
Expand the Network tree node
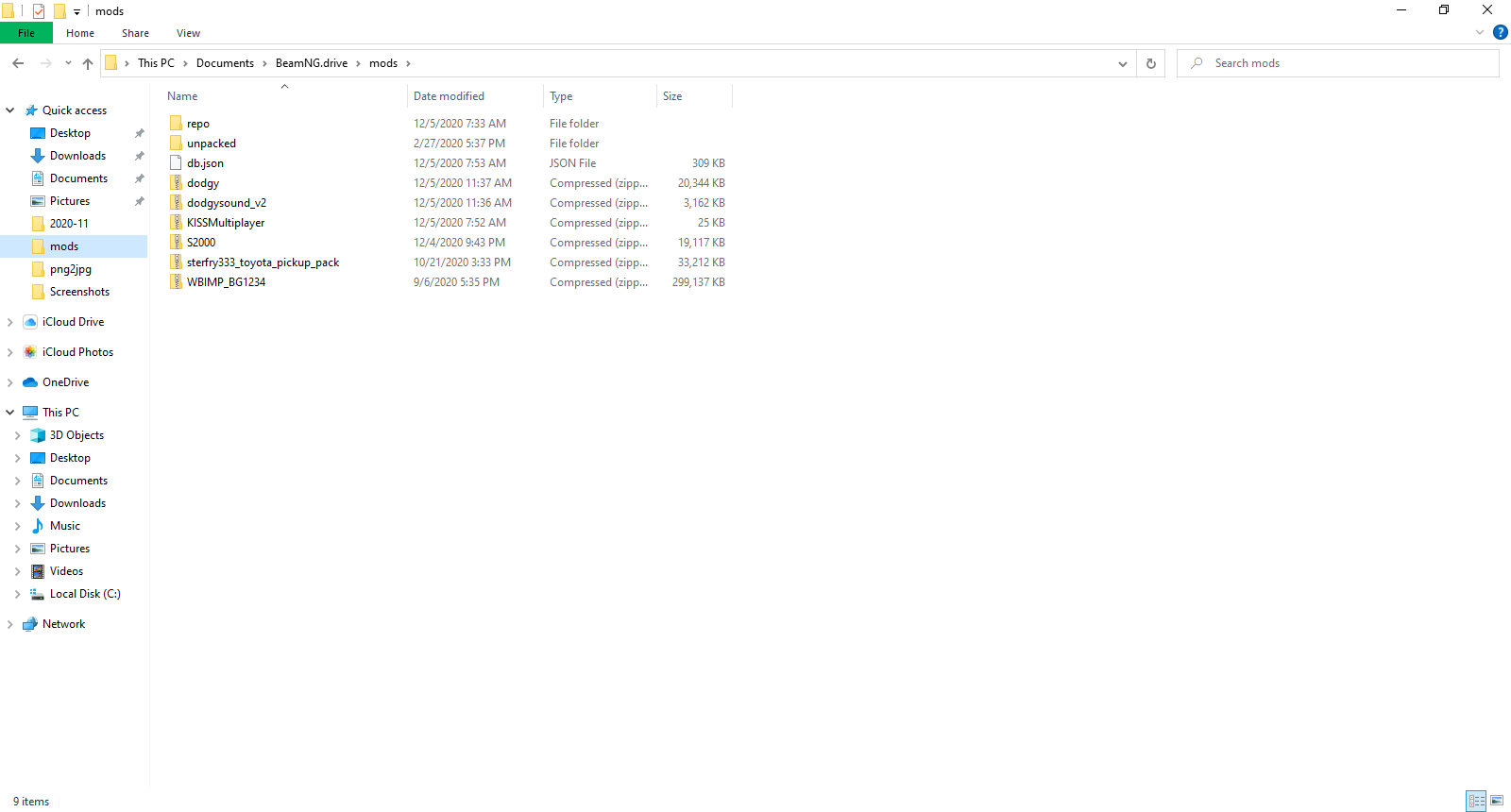(x=9, y=624)
